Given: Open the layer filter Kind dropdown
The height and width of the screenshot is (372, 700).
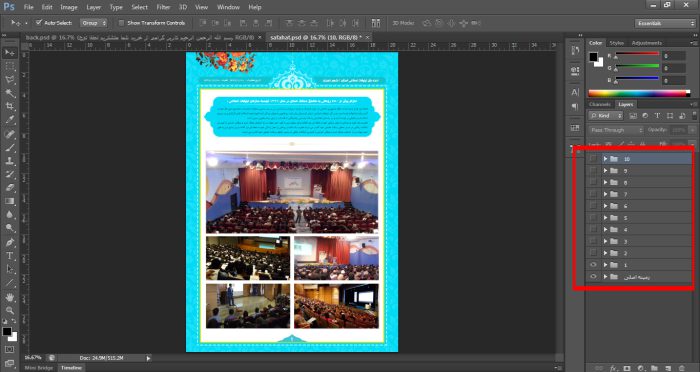Looking at the screenshot, I should coord(606,116).
